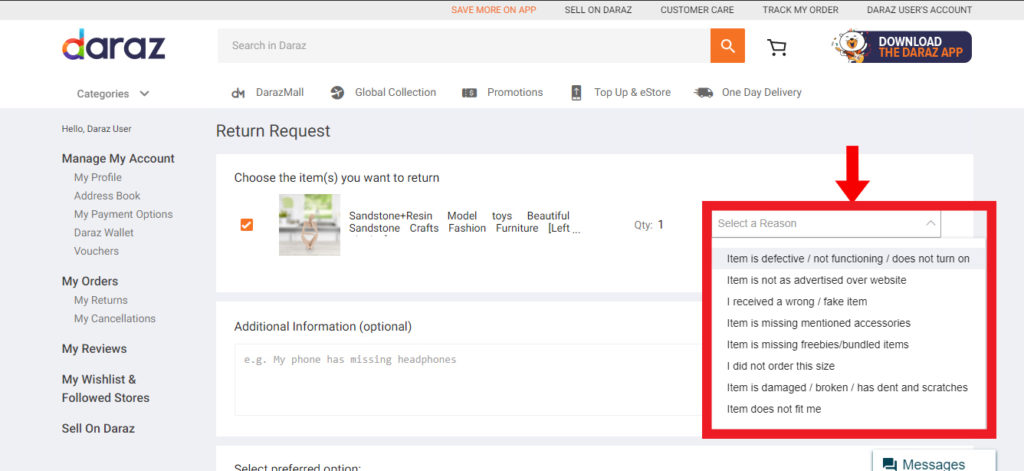Choose 'I received a wrong / fake item'
Image resolution: width=1024 pixels, height=471 pixels.
point(848,302)
